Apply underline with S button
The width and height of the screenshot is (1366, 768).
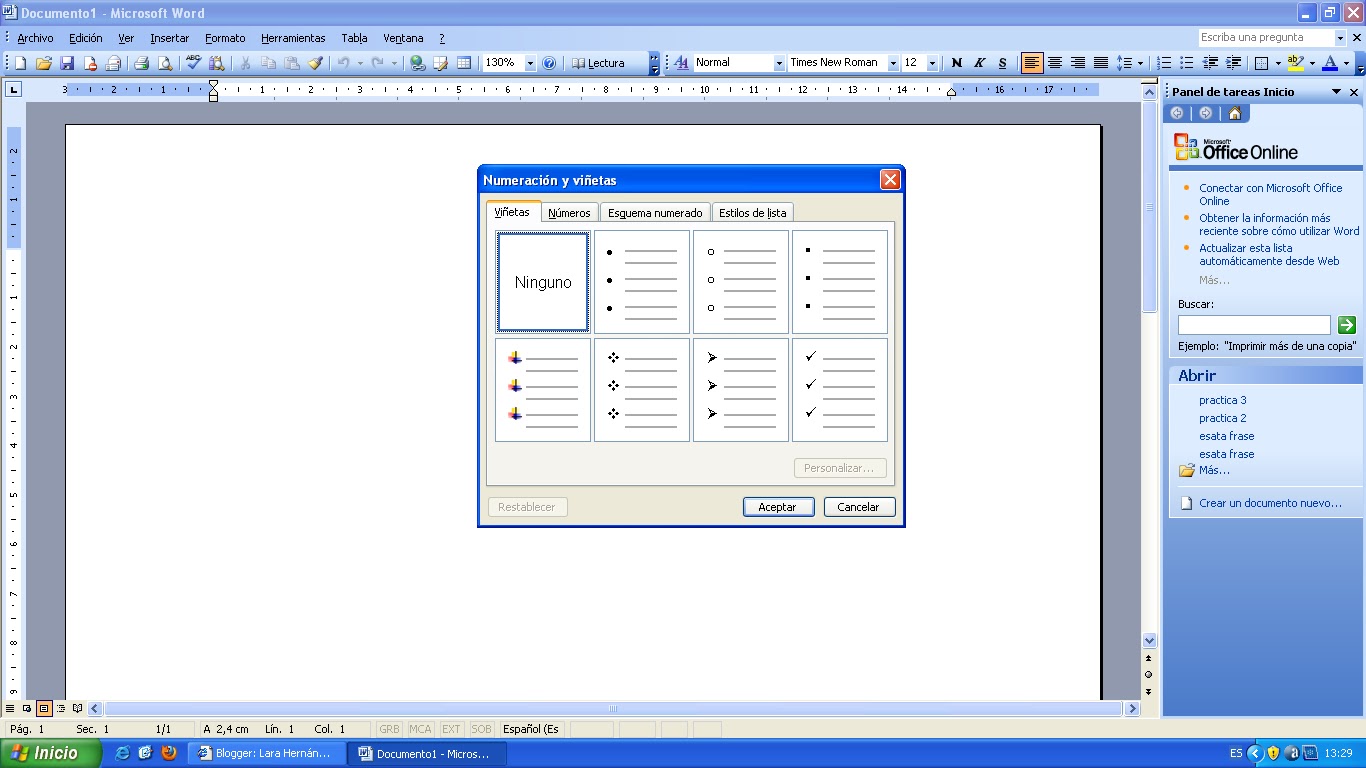1002,63
